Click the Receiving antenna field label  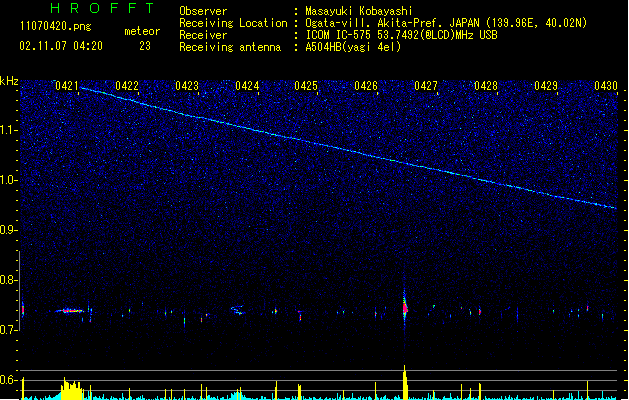click(x=230, y=47)
